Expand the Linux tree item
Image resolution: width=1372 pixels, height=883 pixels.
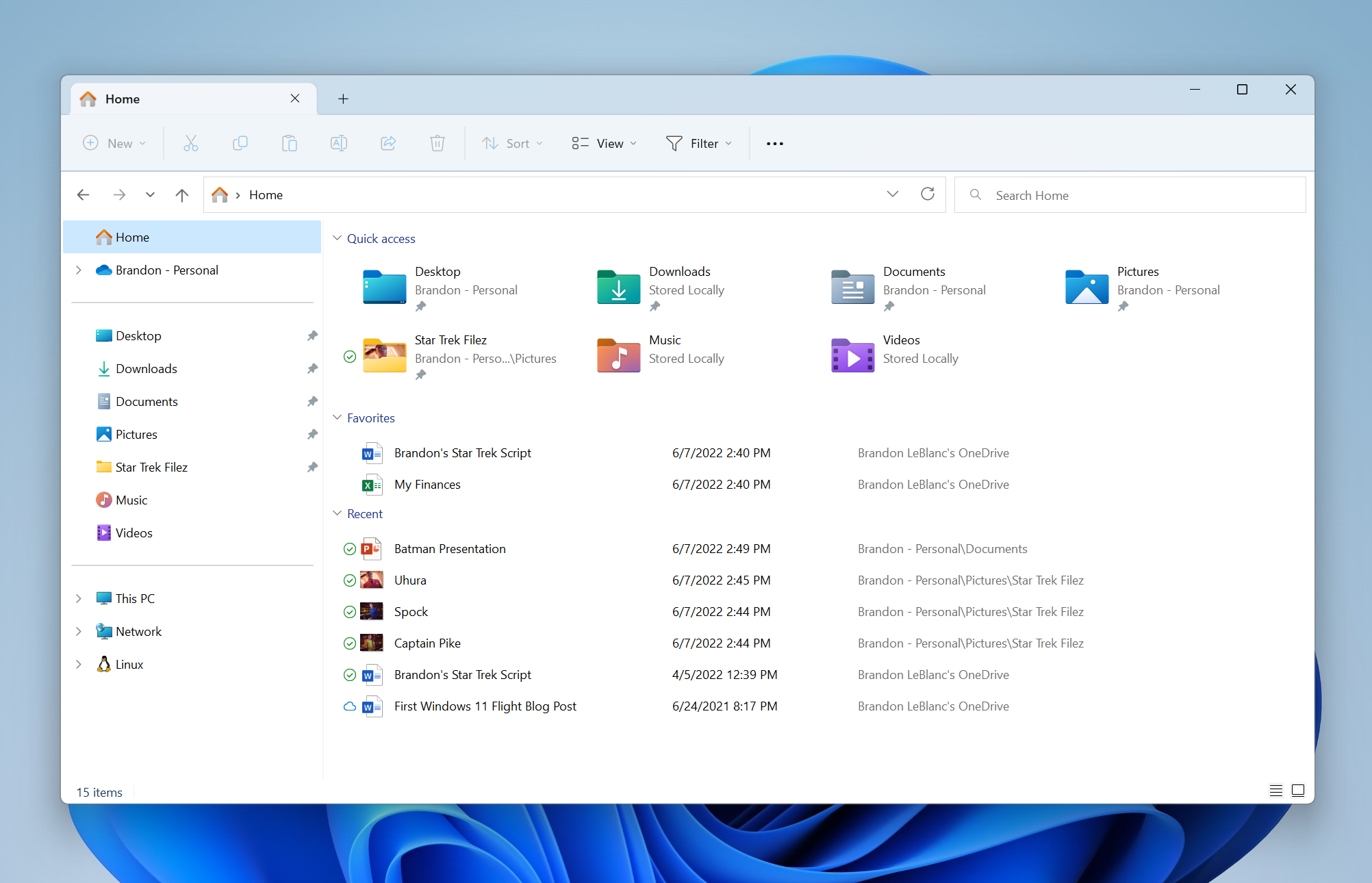coord(78,664)
